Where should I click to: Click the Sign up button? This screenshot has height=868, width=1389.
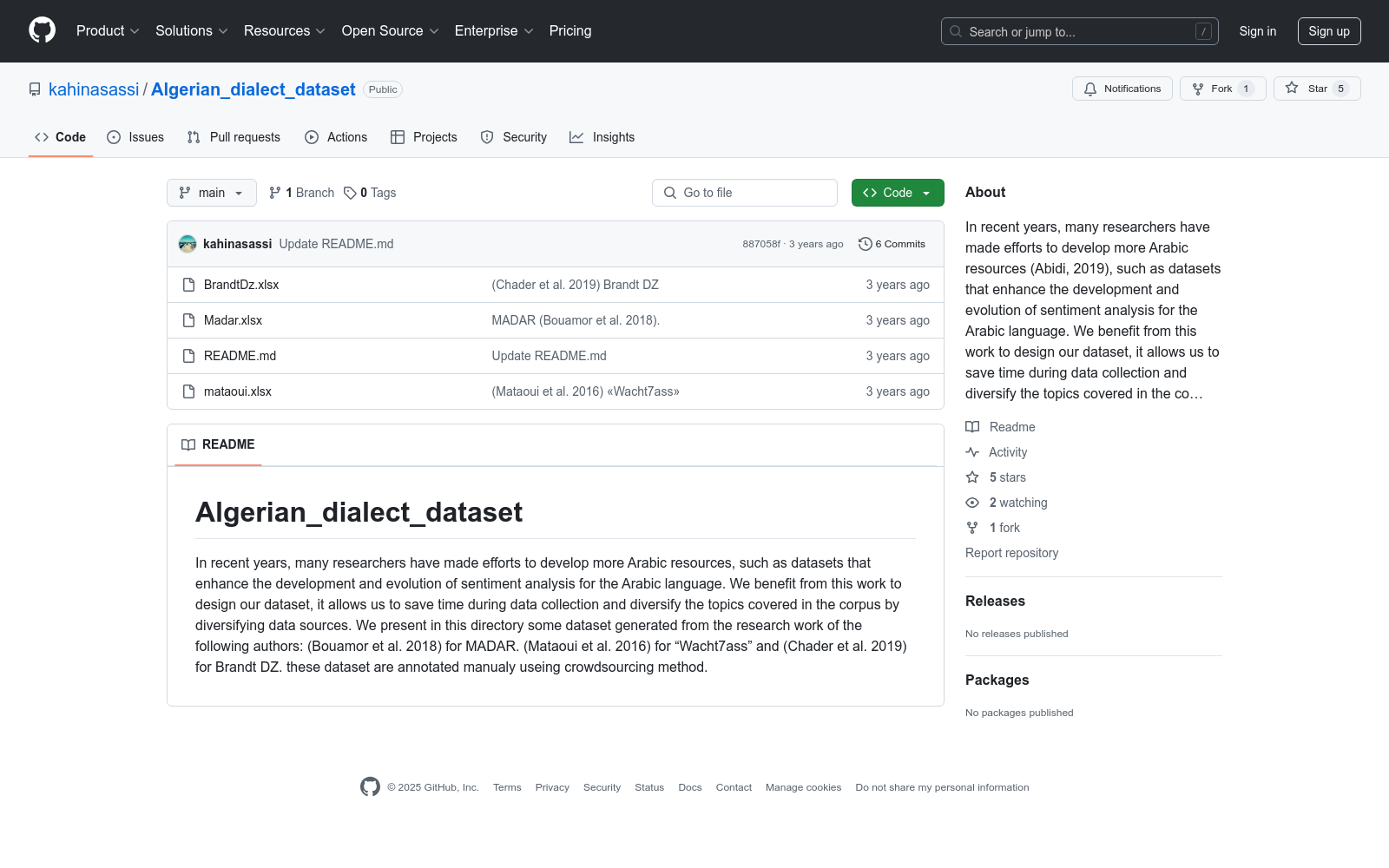click(1329, 31)
